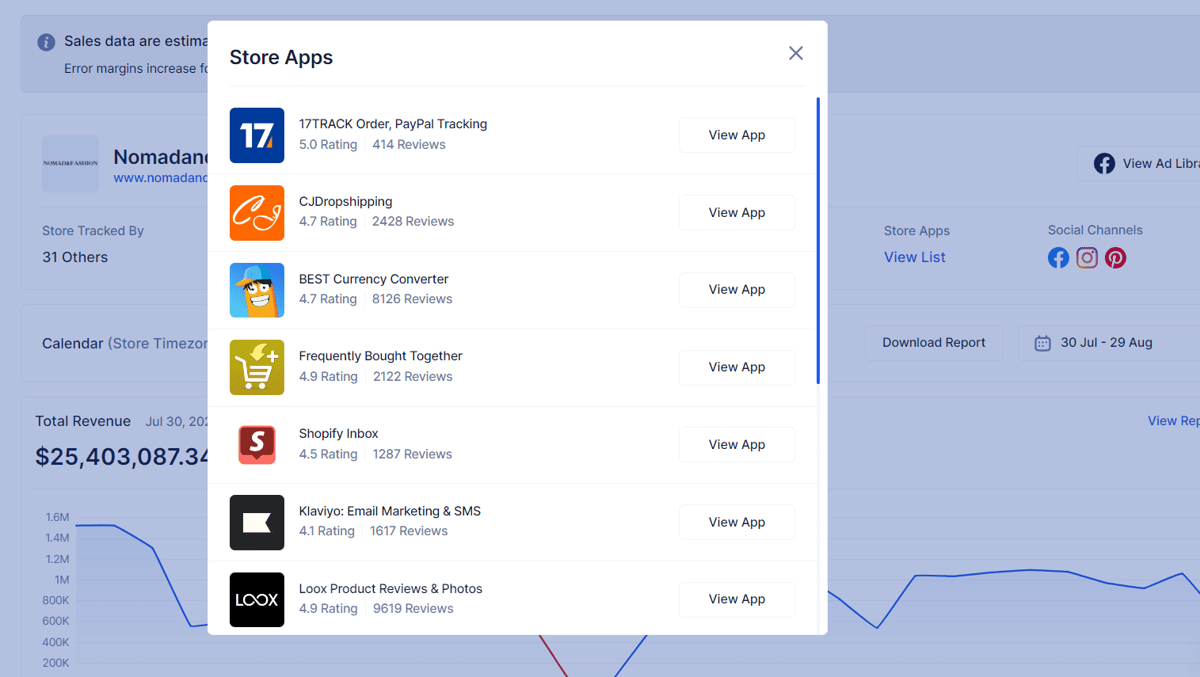1200x677 pixels.
Task: Click the CJDropshipping app logo
Action: [x=257, y=213]
